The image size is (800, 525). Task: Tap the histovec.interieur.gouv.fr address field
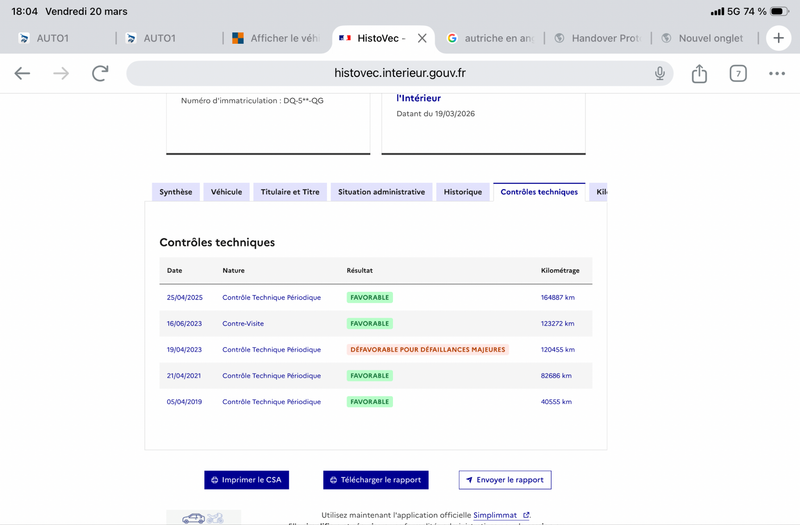pyautogui.click(x=399, y=73)
